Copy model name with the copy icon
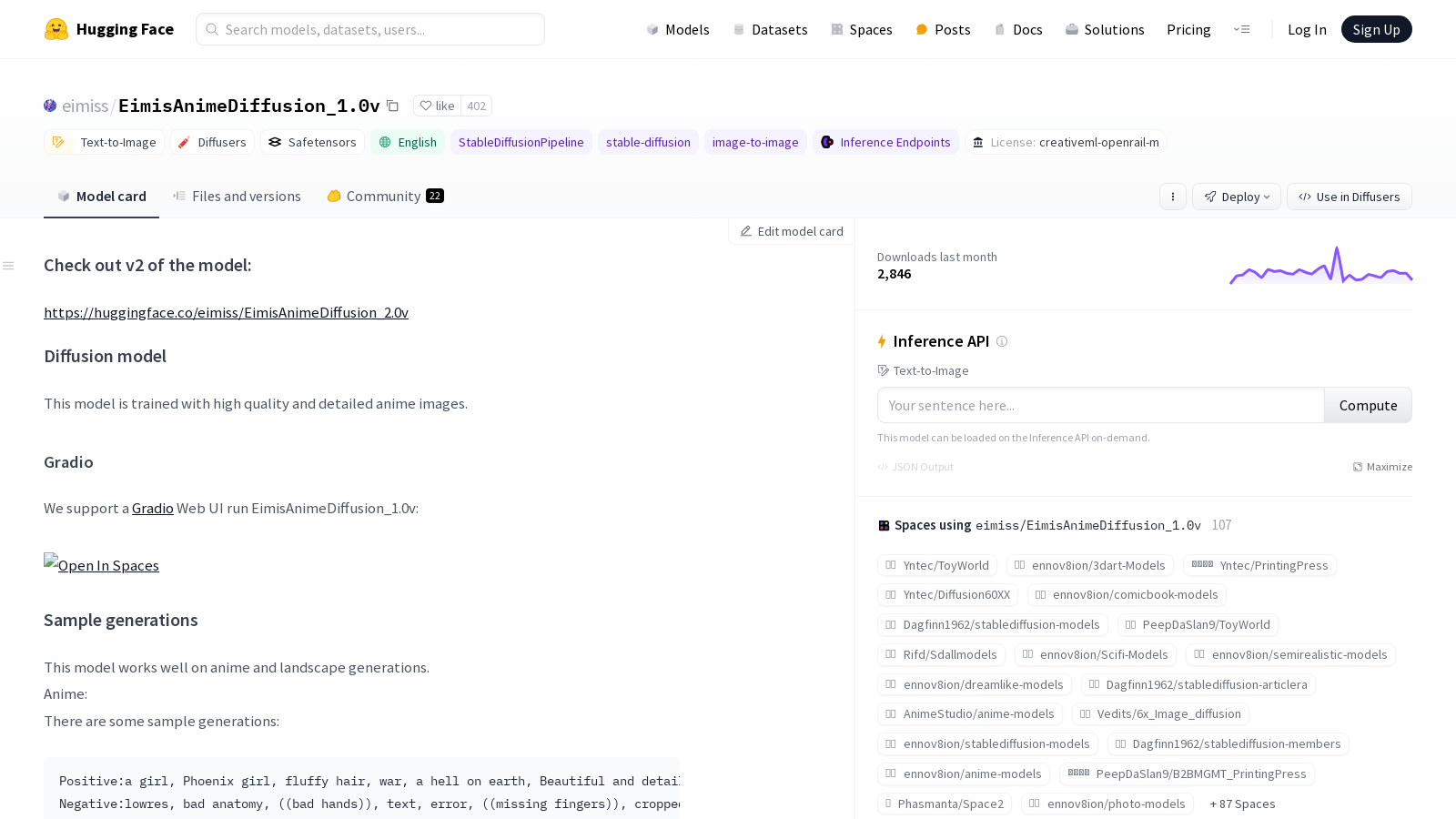 click(x=392, y=106)
